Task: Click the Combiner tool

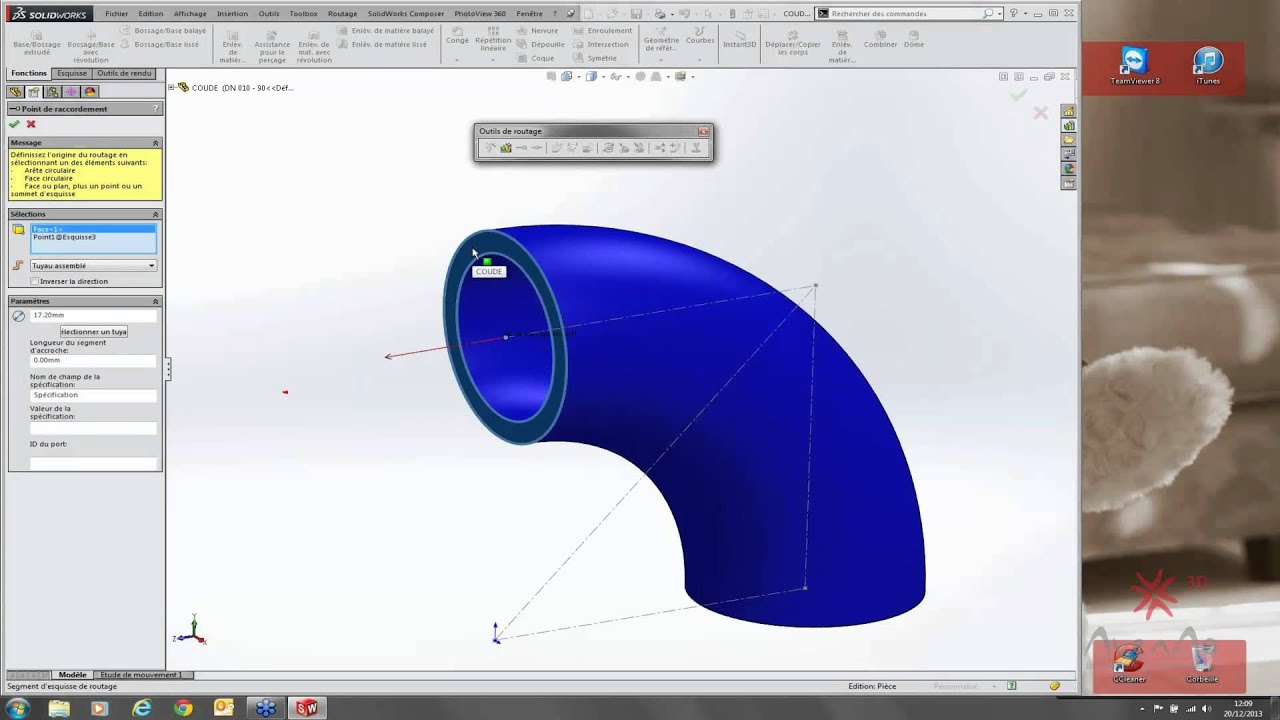Action: (x=880, y=38)
